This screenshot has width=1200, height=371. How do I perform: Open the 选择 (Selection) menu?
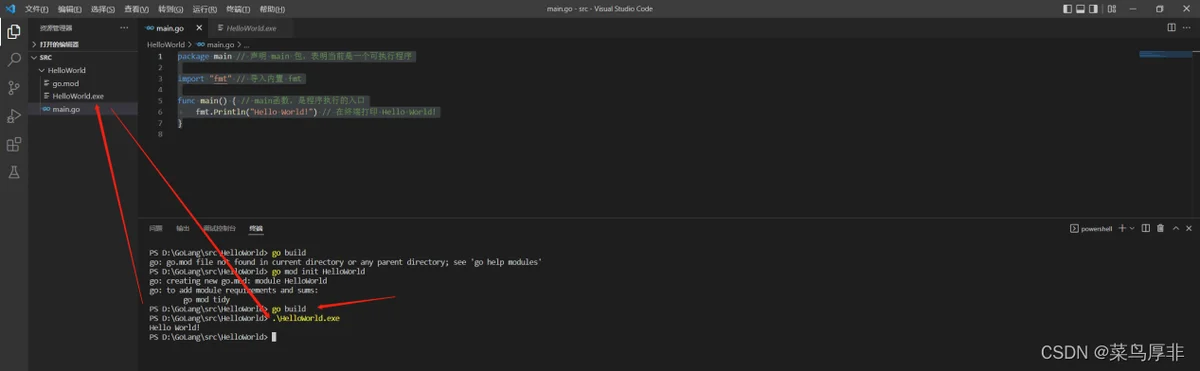[x=103, y=8]
